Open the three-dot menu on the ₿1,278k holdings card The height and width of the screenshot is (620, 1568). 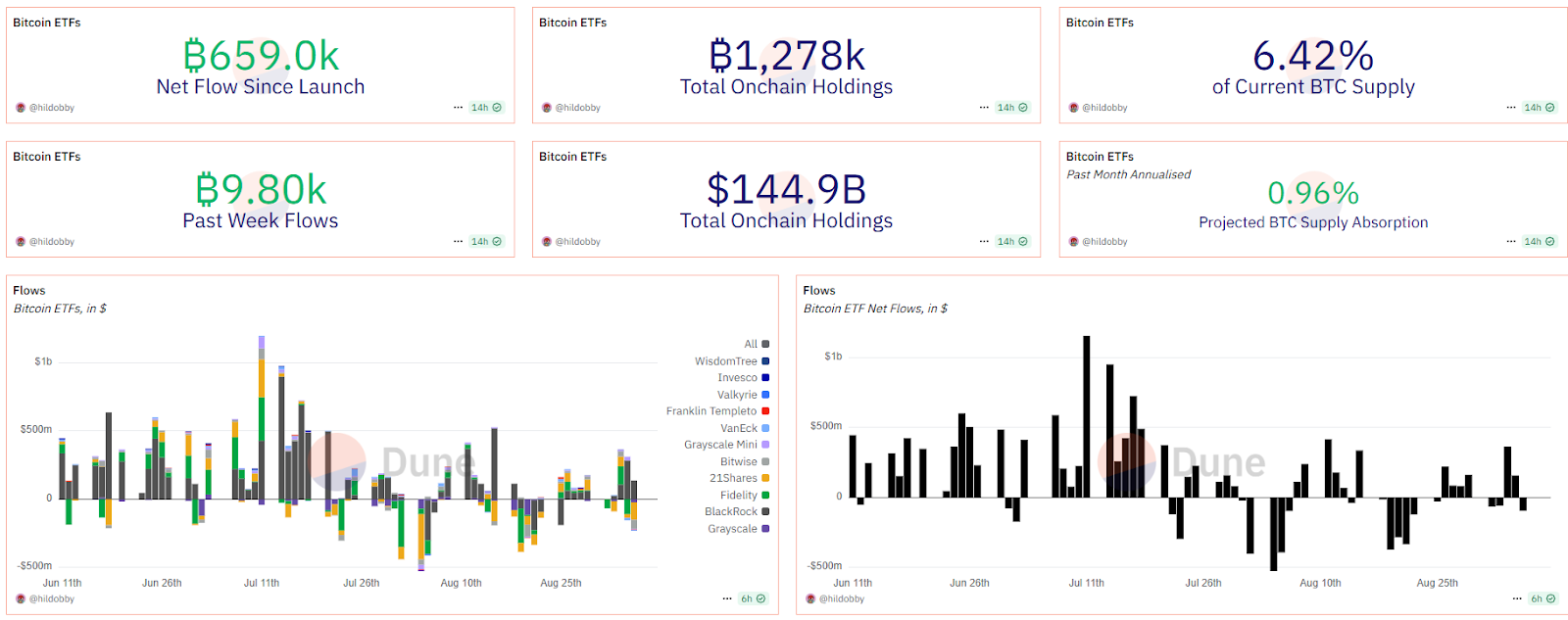tap(984, 108)
